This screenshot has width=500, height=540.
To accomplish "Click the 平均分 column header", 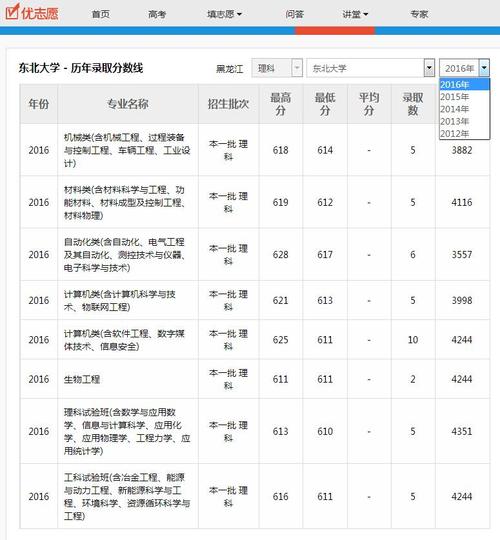I will pyautogui.click(x=369, y=104).
